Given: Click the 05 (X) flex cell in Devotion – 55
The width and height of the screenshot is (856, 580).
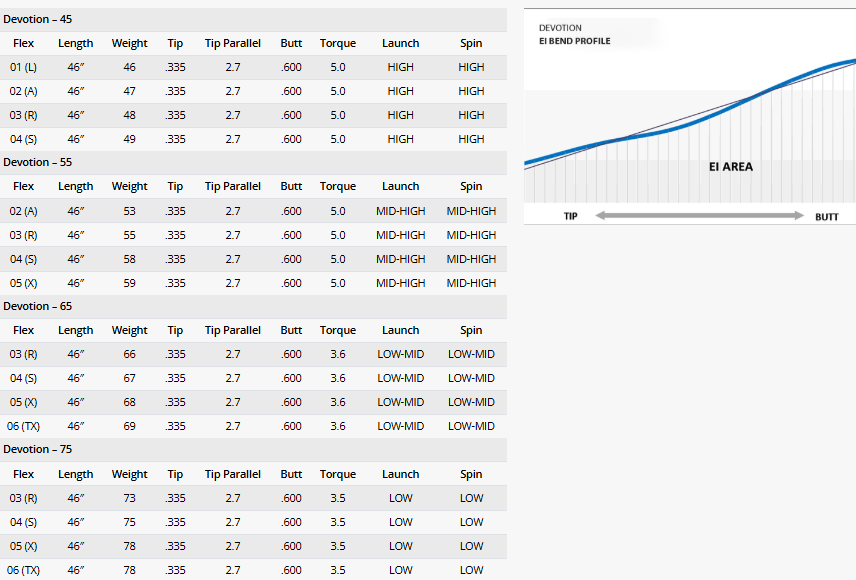Looking at the screenshot, I should point(23,283).
